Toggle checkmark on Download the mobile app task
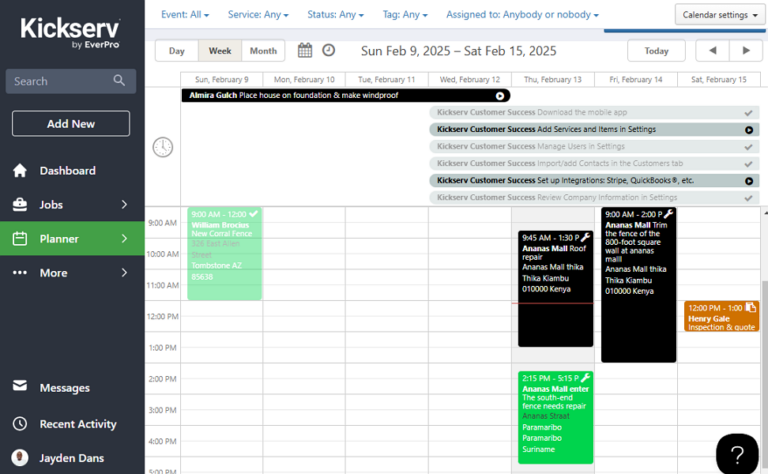This screenshot has height=474, width=768. [x=748, y=113]
